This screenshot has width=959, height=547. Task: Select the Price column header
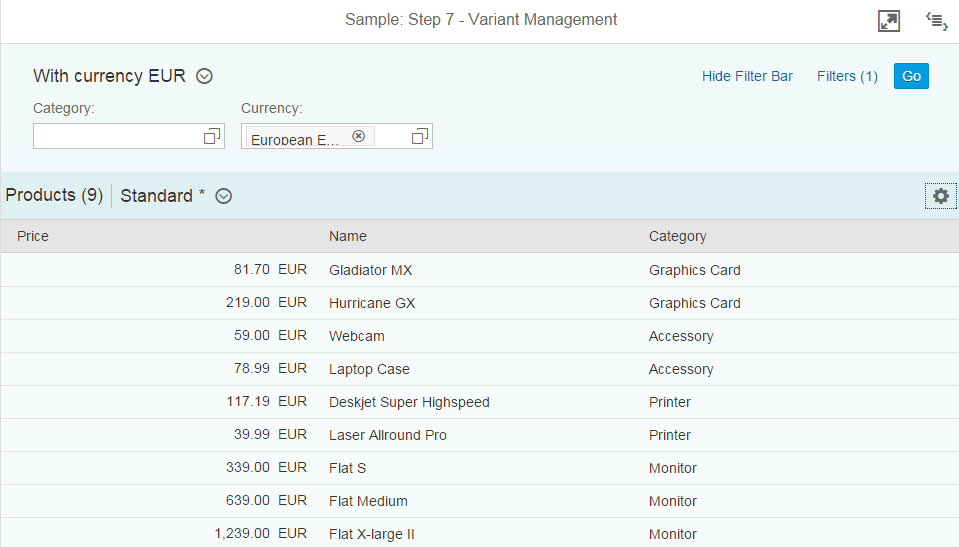tap(33, 236)
